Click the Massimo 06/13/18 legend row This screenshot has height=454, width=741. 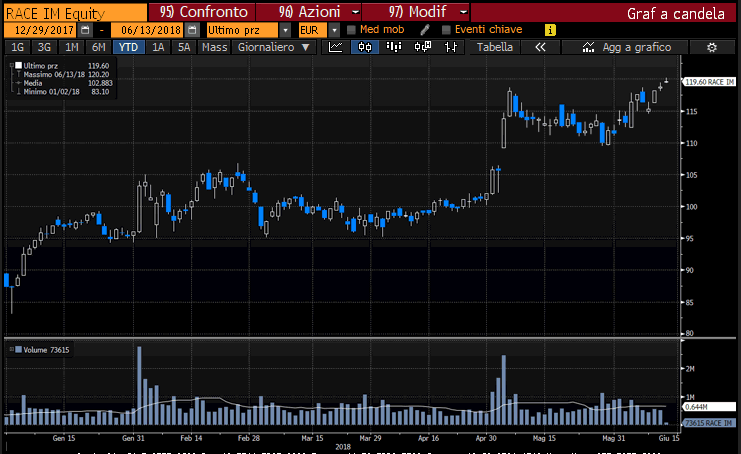point(63,75)
